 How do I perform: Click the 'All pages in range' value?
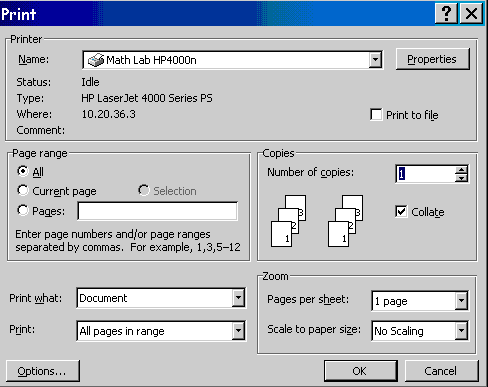122,331
